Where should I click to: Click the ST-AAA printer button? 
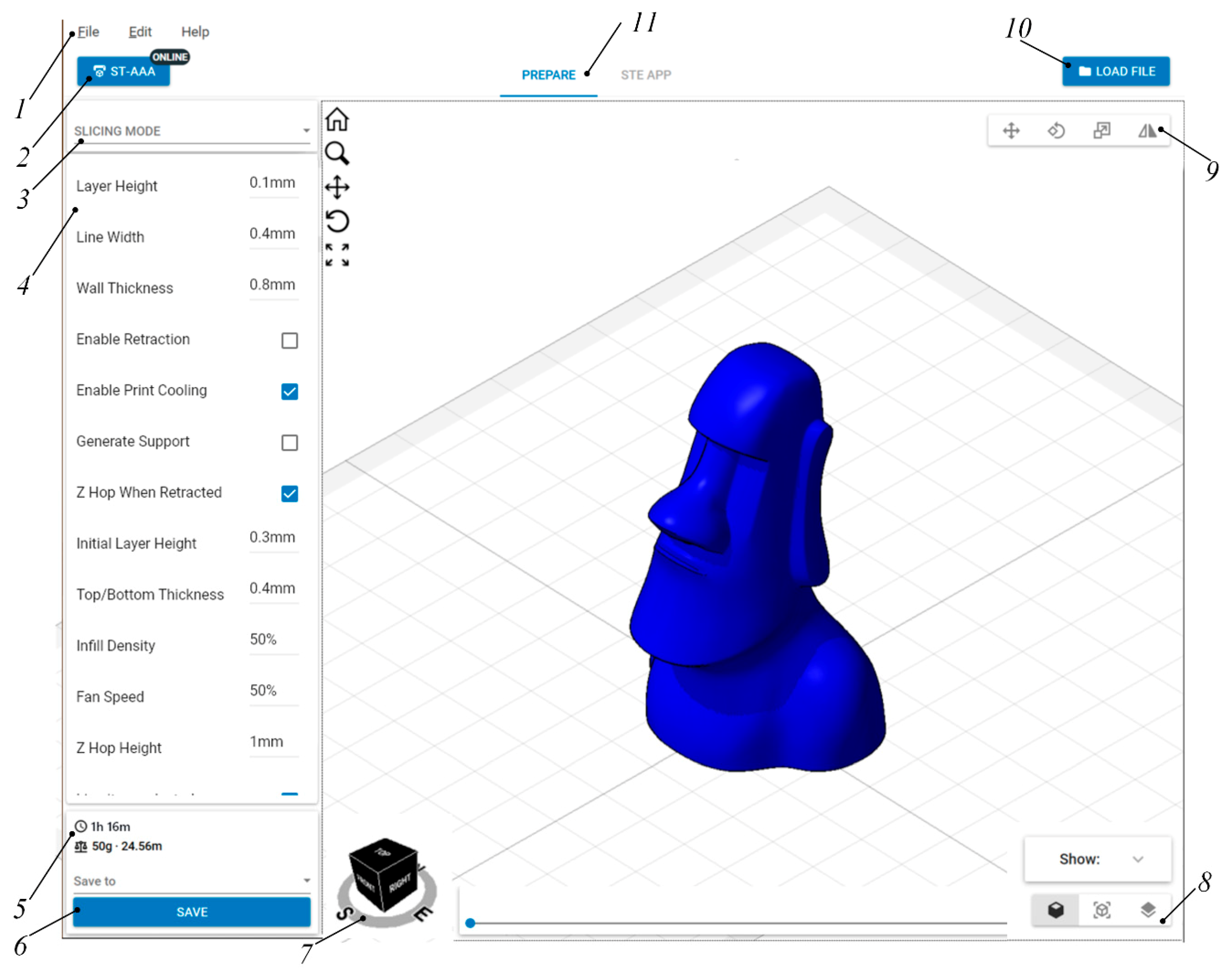(123, 71)
